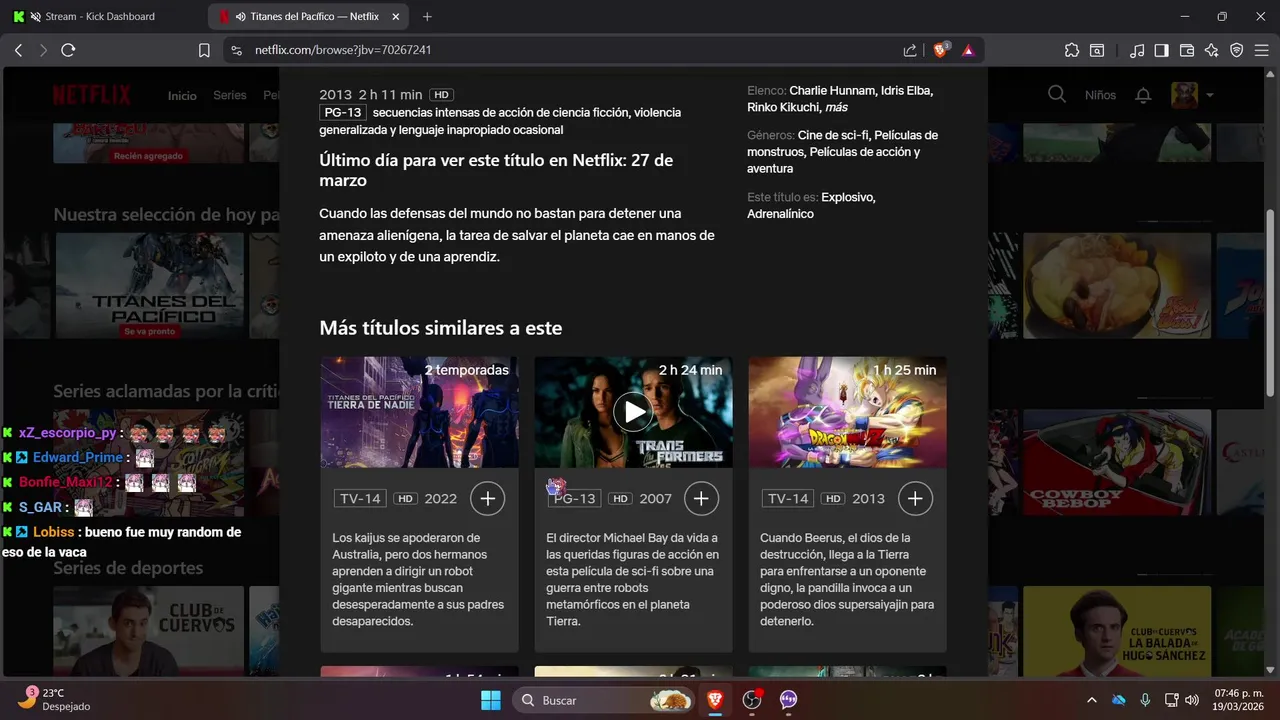Open the Leo AI sparkle icon

pyautogui.click(x=1212, y=50)
